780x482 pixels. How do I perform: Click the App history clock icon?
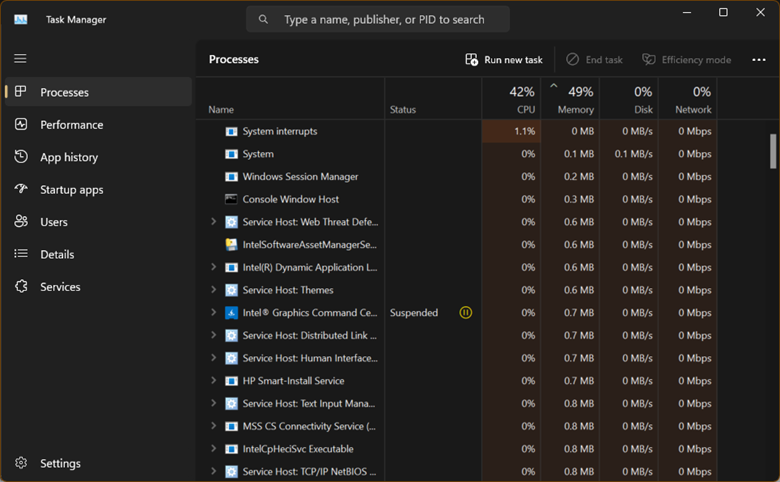21,157
